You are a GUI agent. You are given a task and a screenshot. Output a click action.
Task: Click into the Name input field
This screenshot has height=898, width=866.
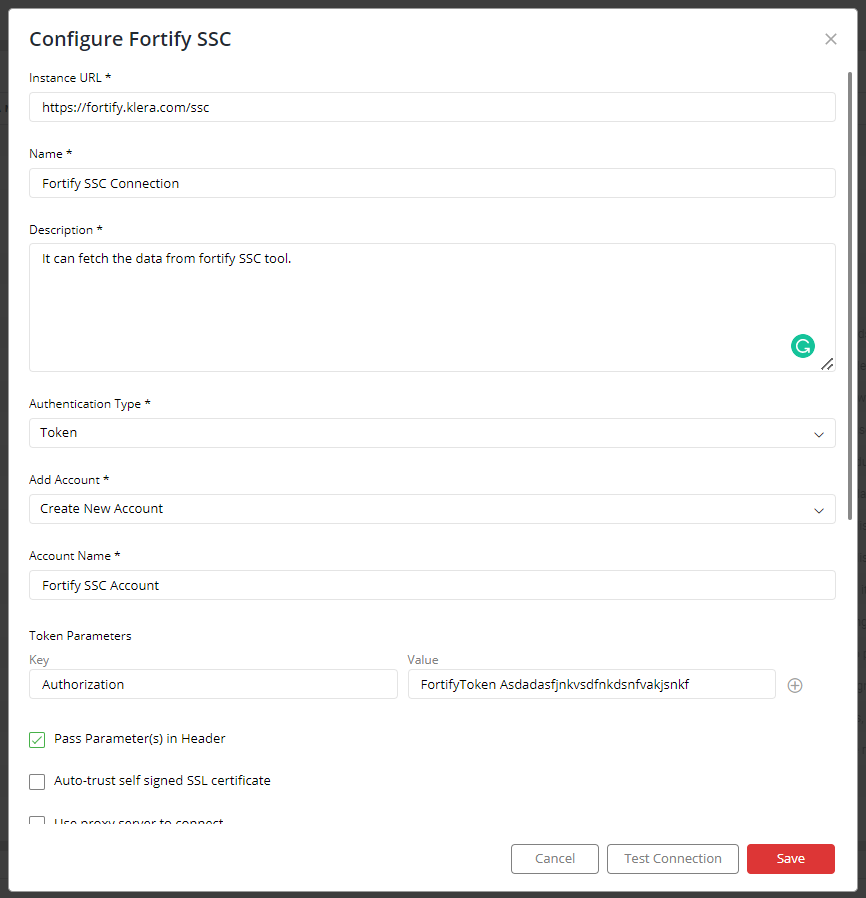pyautogui.click(x=432, y=183)
